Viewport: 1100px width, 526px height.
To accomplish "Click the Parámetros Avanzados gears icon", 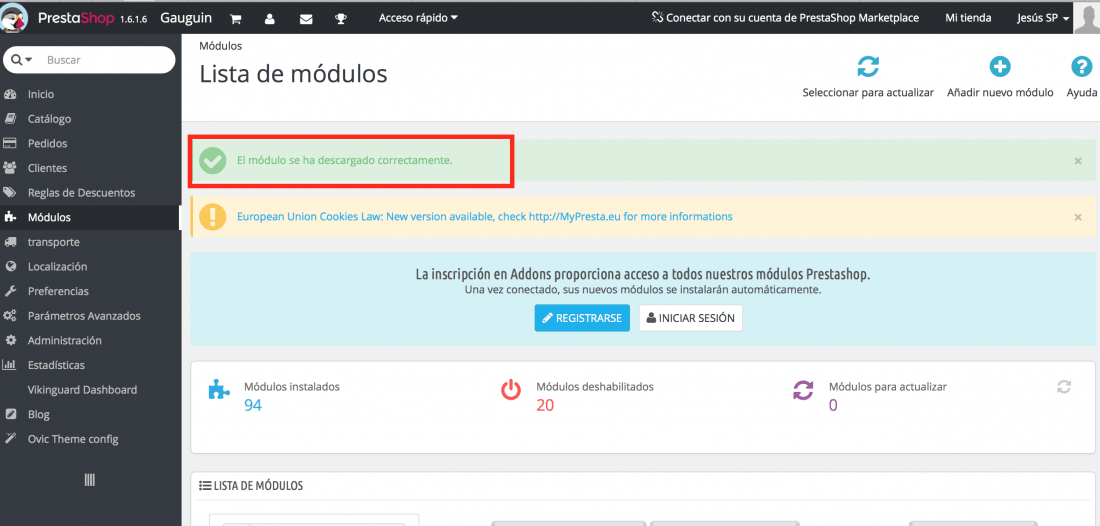I will click(x=10, y=316).
